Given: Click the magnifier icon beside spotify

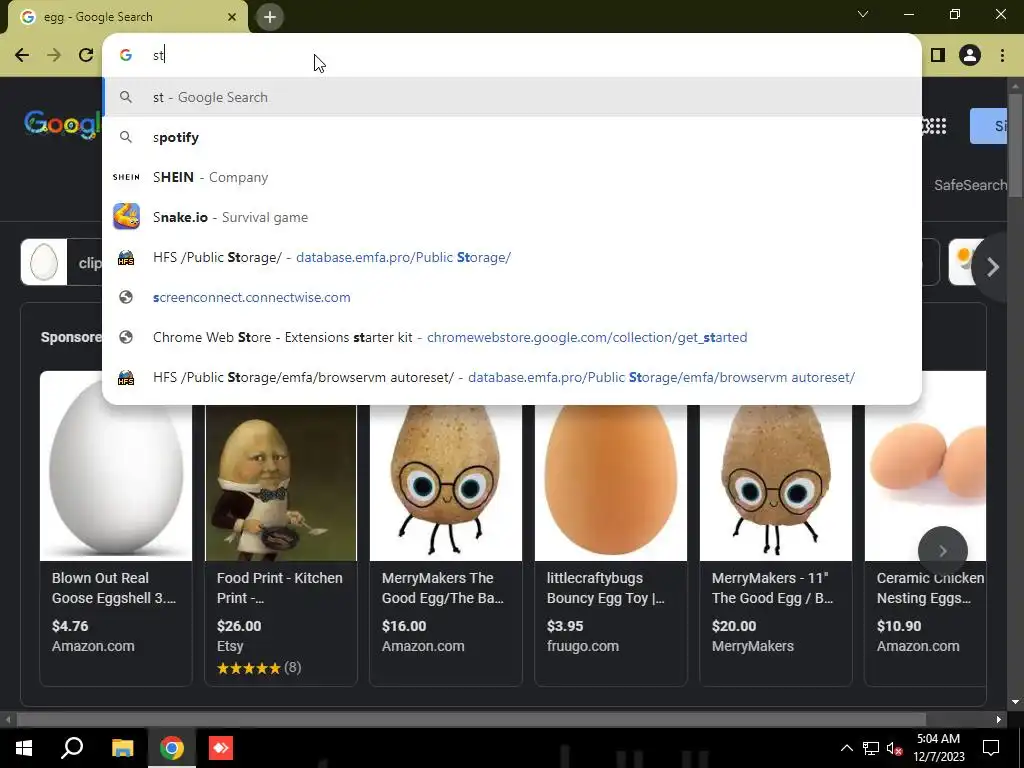Looking at the screenshot, I should pos(126,137).
